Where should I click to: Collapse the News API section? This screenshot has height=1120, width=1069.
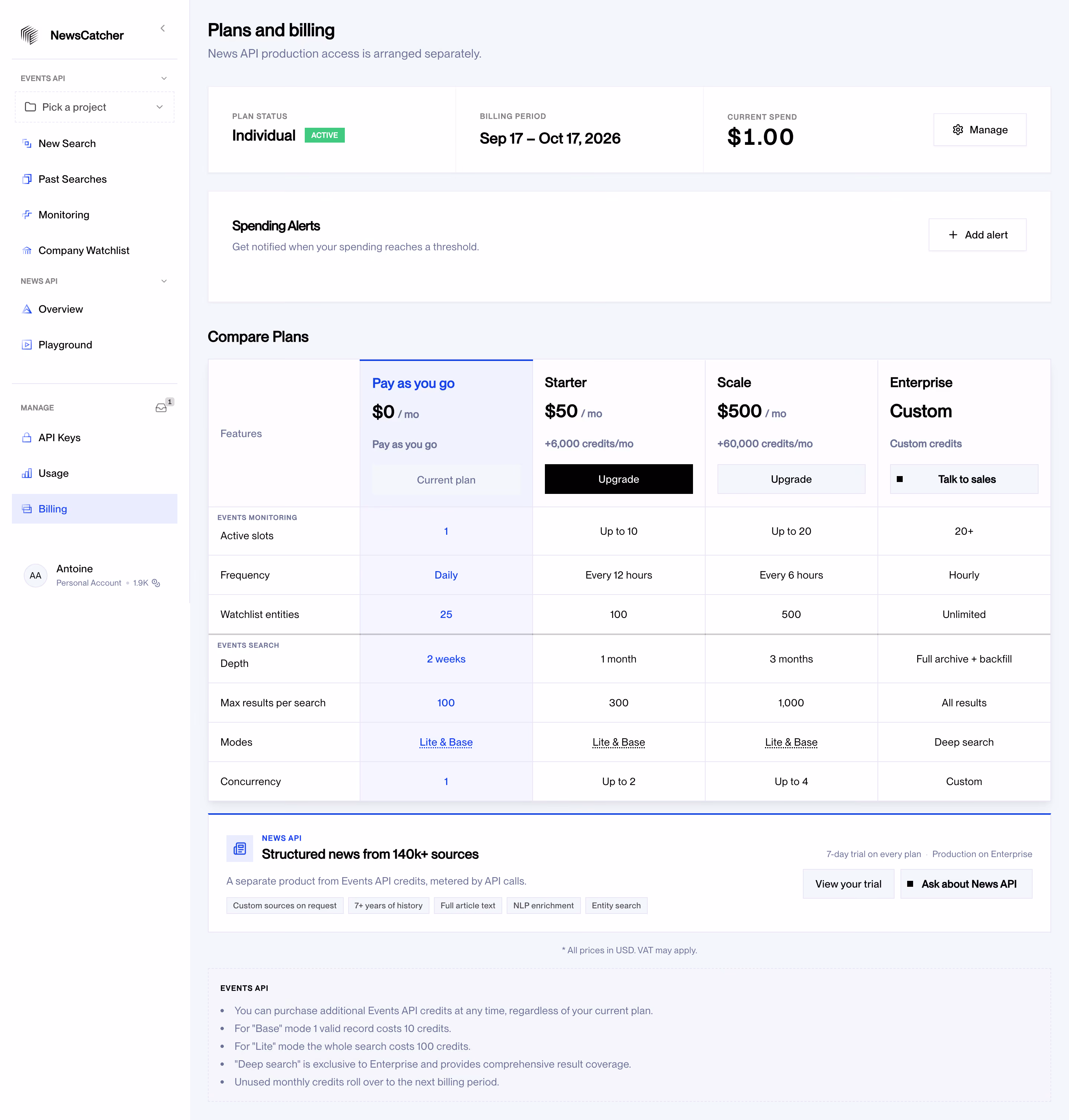coord(164,281)
